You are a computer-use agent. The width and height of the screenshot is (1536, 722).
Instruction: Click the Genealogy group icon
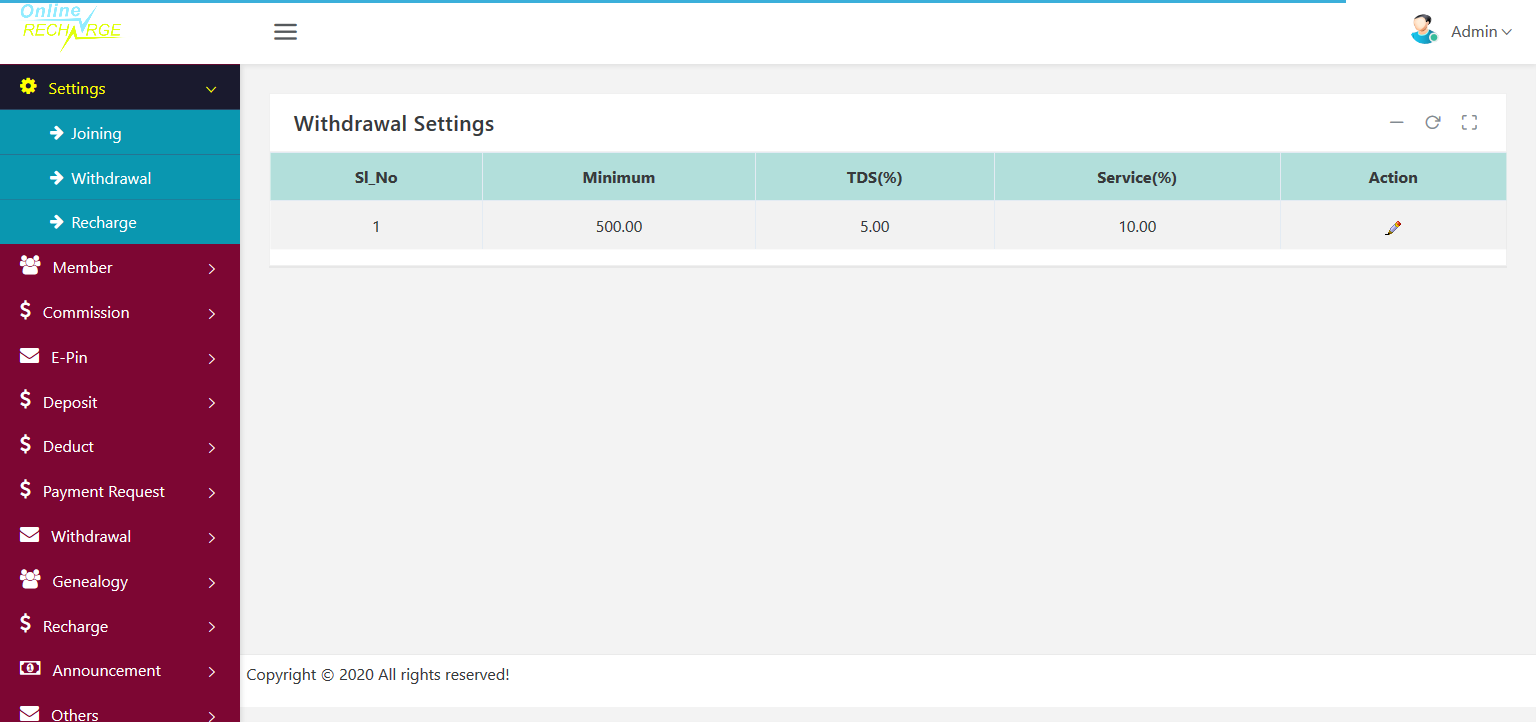coord(30,579)
